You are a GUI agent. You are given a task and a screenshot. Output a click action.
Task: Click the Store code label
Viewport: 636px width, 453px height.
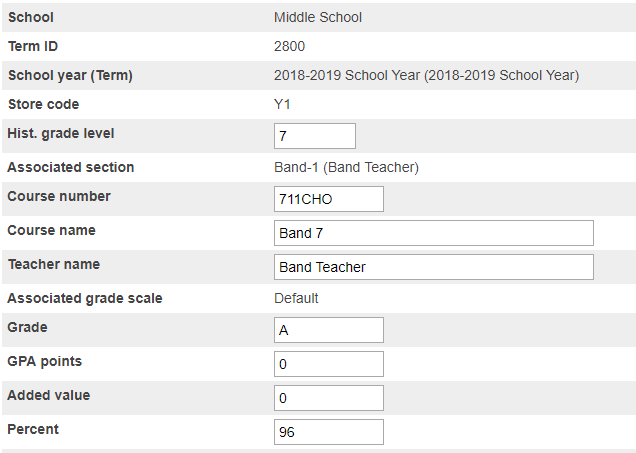pyautogui.click(x=43, y=104)
